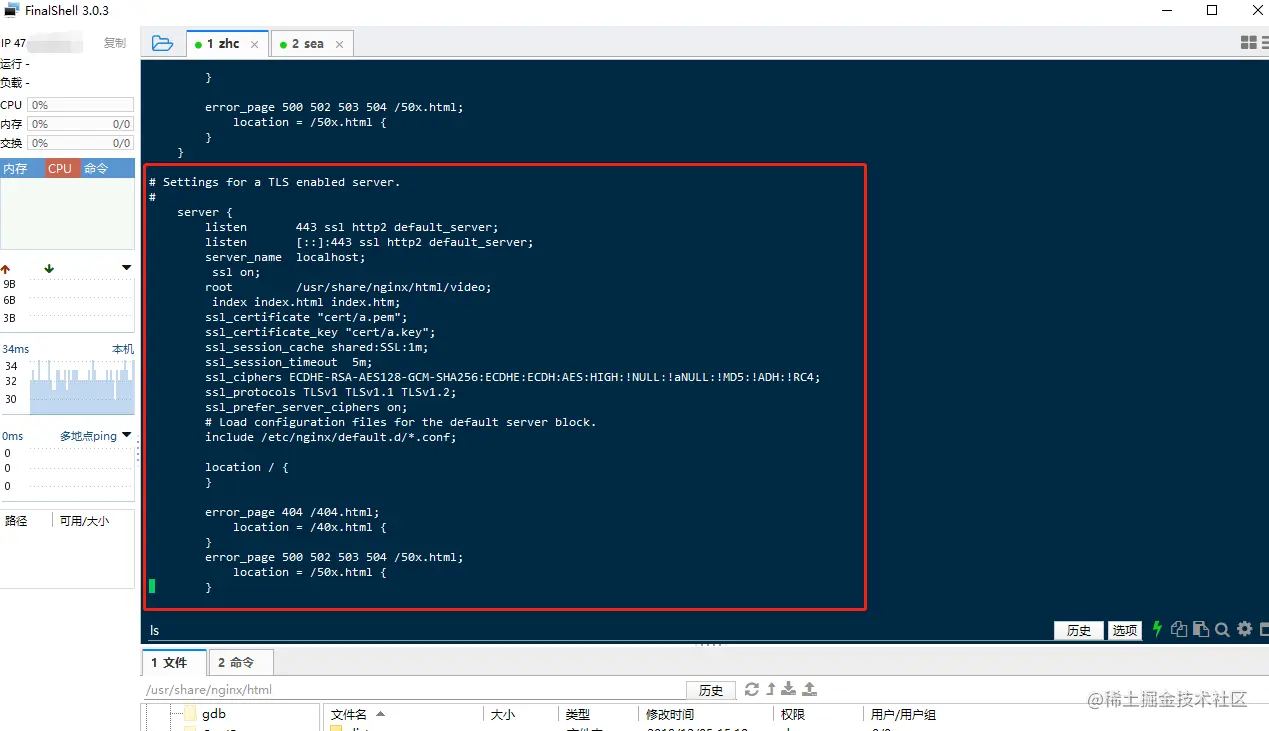The image size is (1269, 731).
Task: Click the 'ssl_protocols TLSv1 TLSv1.1 TLSv1.2;' line
Action: [331, 392]
